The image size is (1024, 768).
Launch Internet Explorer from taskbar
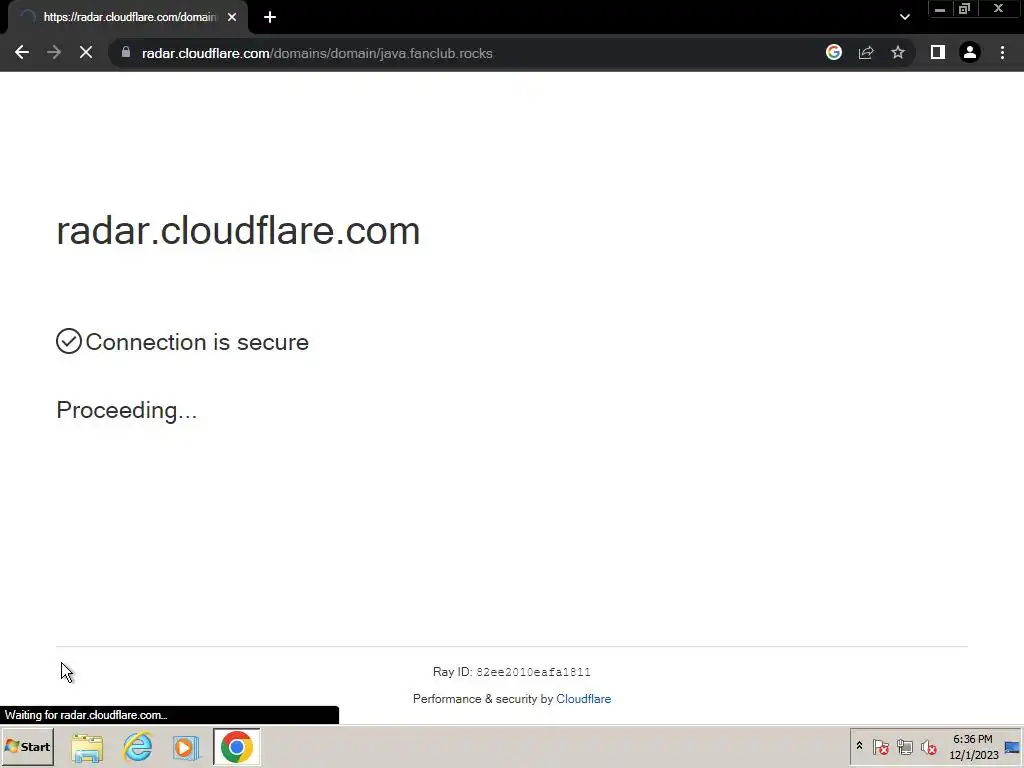[x=138, y=747]
